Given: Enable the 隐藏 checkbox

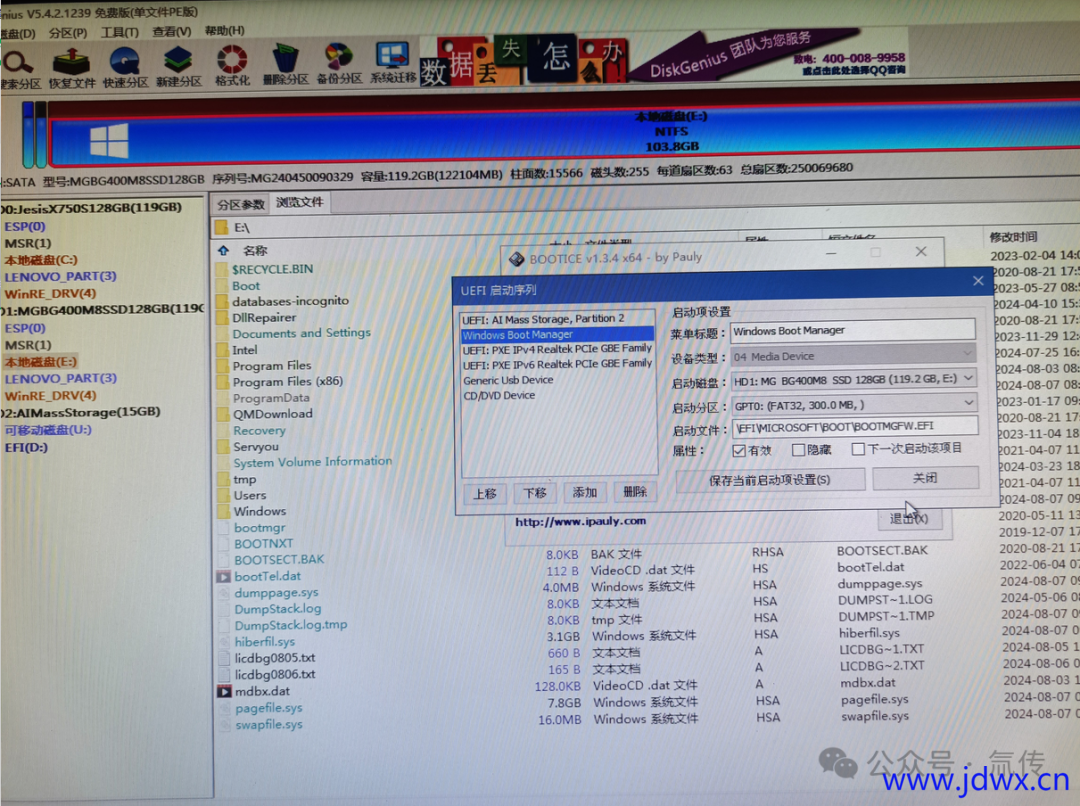Looking at the screenshot, I should pyautogui.click(x=799, y=450).
